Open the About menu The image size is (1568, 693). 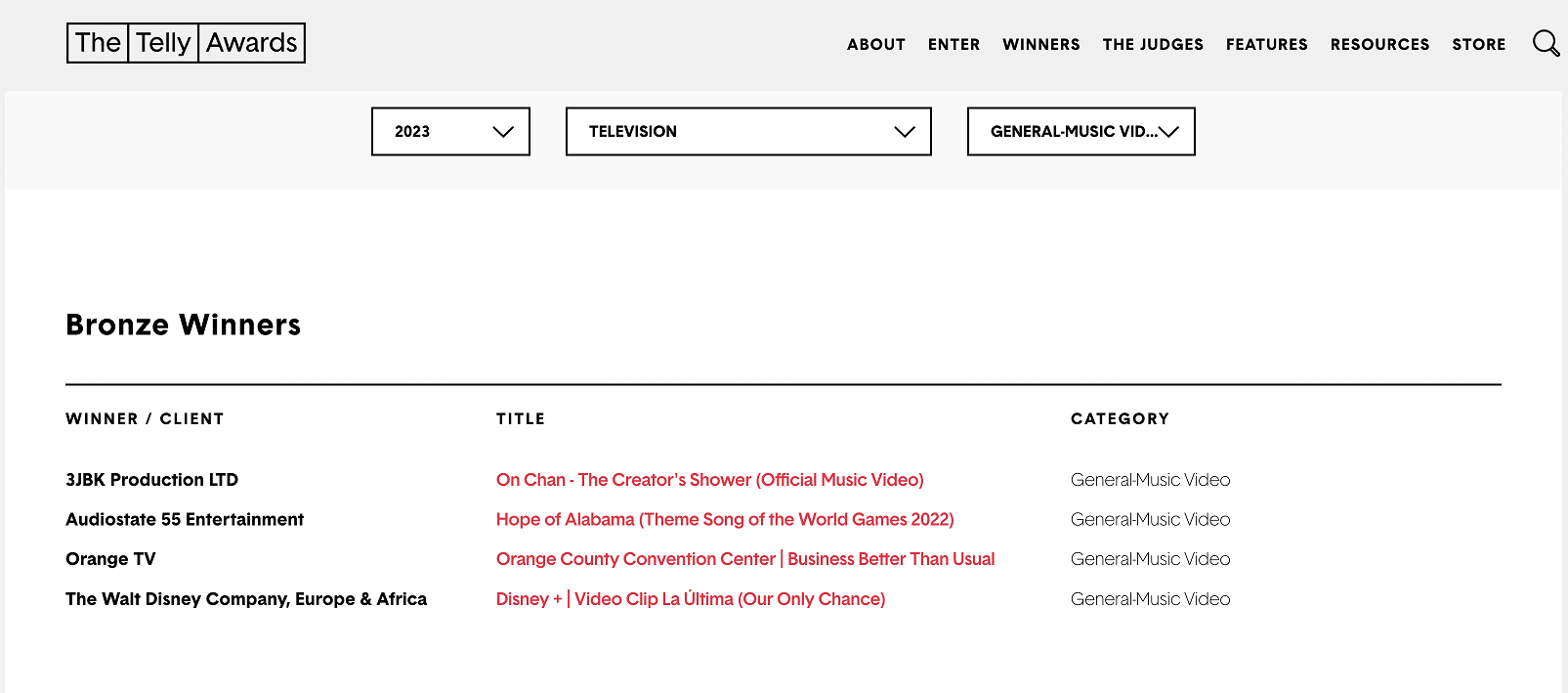875,44
